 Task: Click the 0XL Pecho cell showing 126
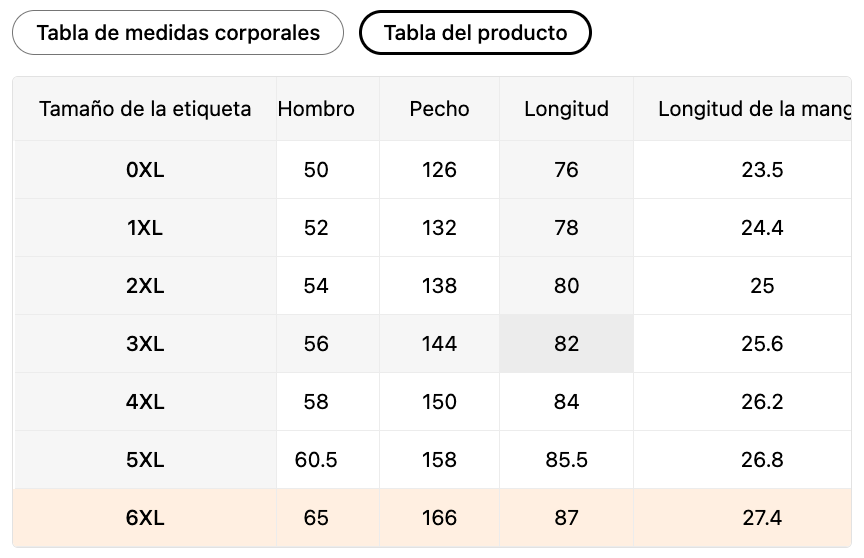(x=439, y=170)
